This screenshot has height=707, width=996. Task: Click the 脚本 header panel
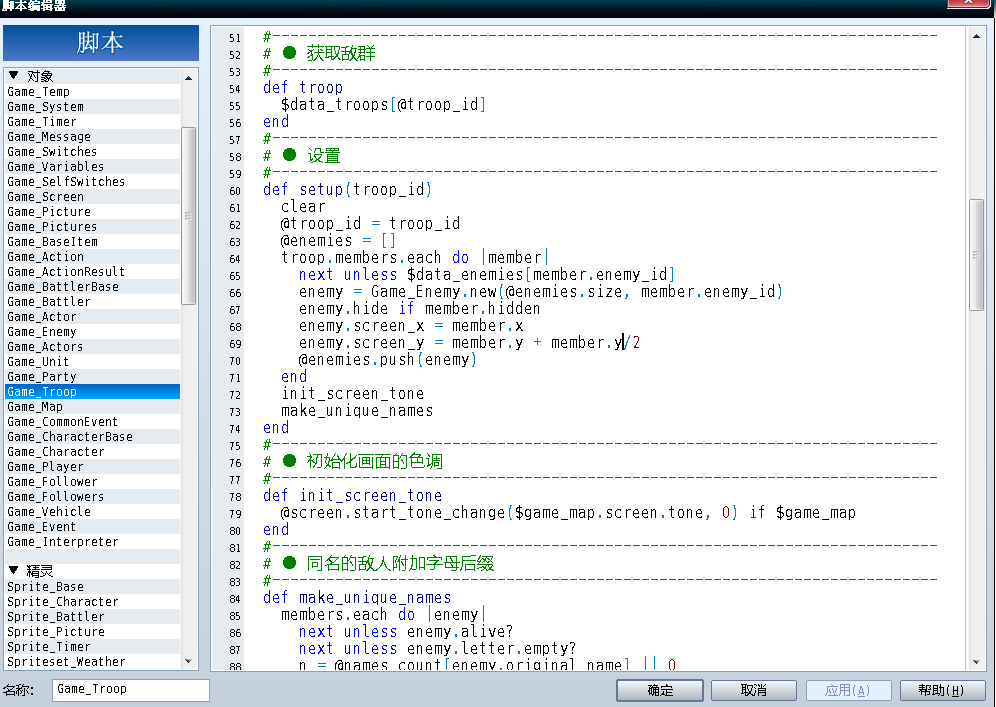click(x=101, y=43)
